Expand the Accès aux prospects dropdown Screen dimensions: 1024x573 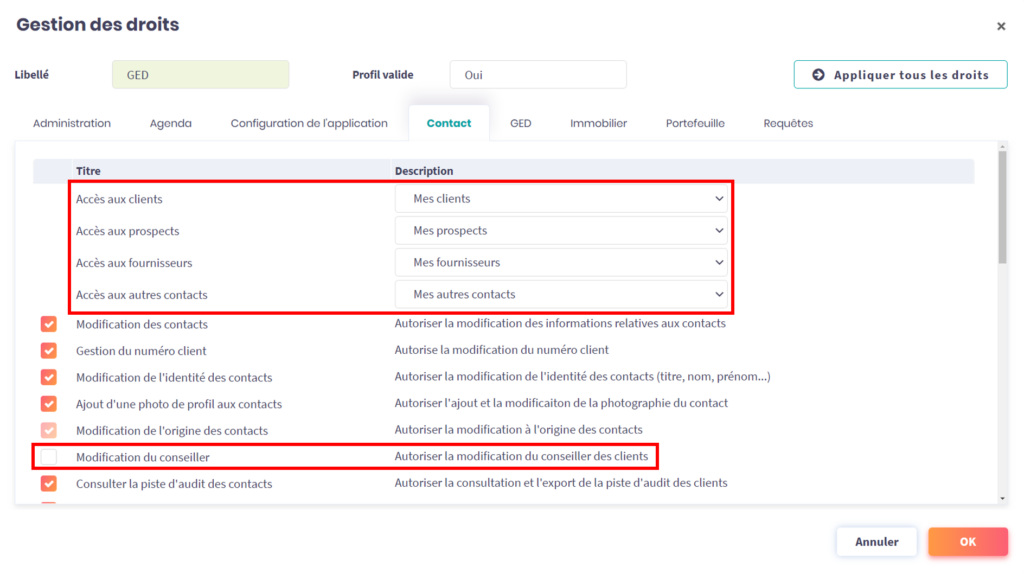[x=561, y=231]
